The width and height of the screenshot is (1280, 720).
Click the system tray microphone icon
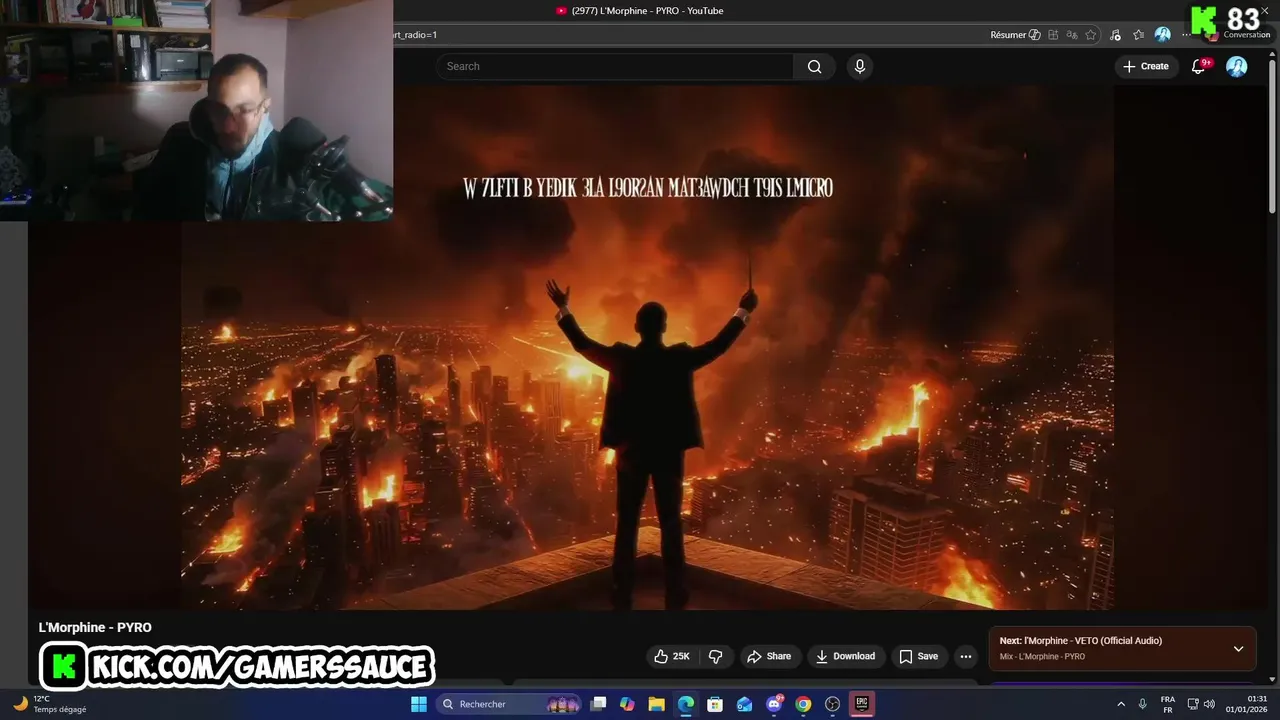1142,704
